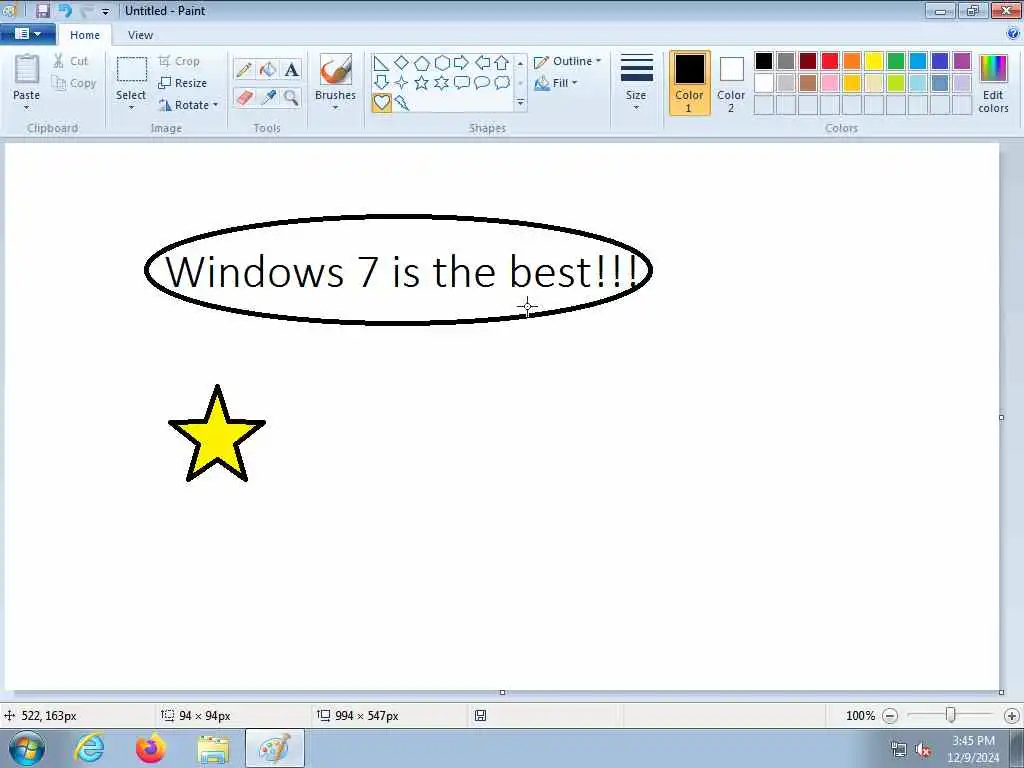Choose the oval callout shape

pos(482,83)
